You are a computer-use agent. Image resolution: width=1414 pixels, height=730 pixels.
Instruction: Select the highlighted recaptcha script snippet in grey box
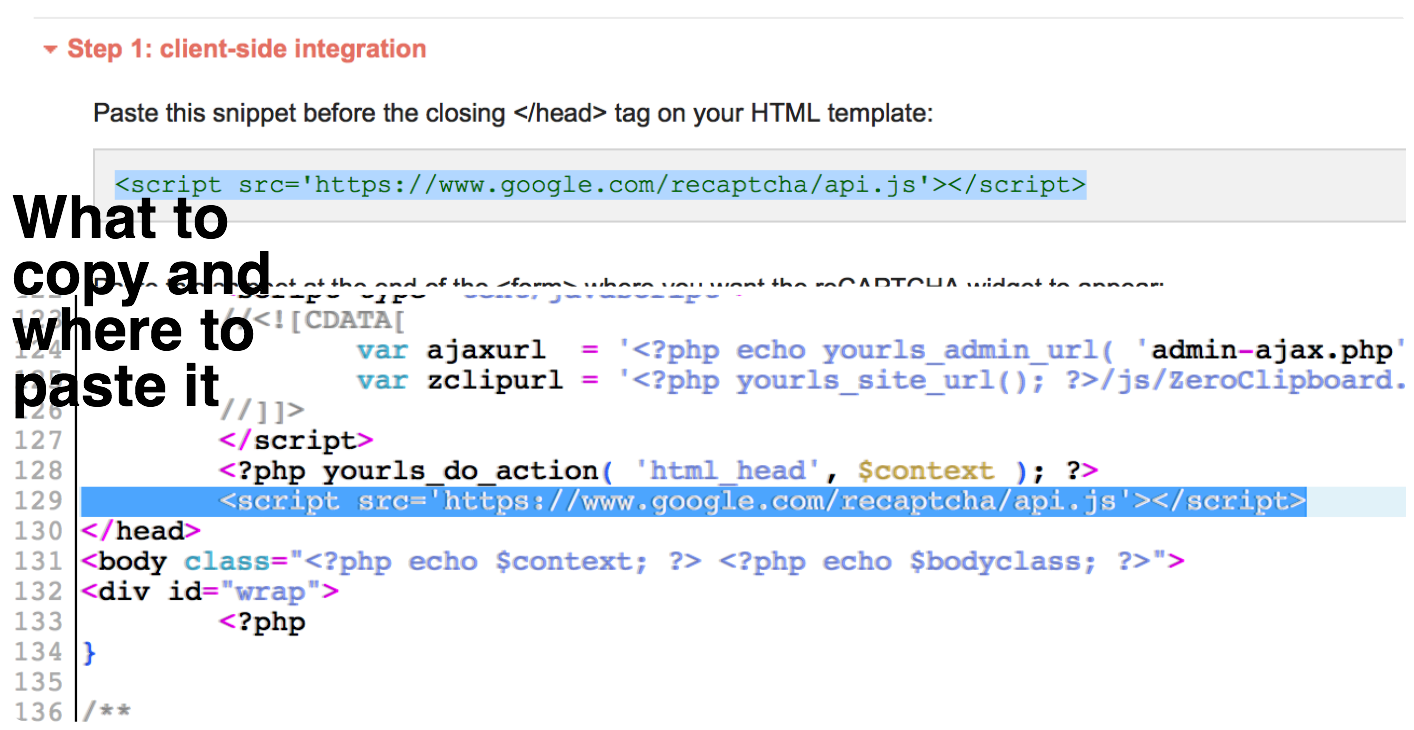pyautogui.click(x=600, y=185)
